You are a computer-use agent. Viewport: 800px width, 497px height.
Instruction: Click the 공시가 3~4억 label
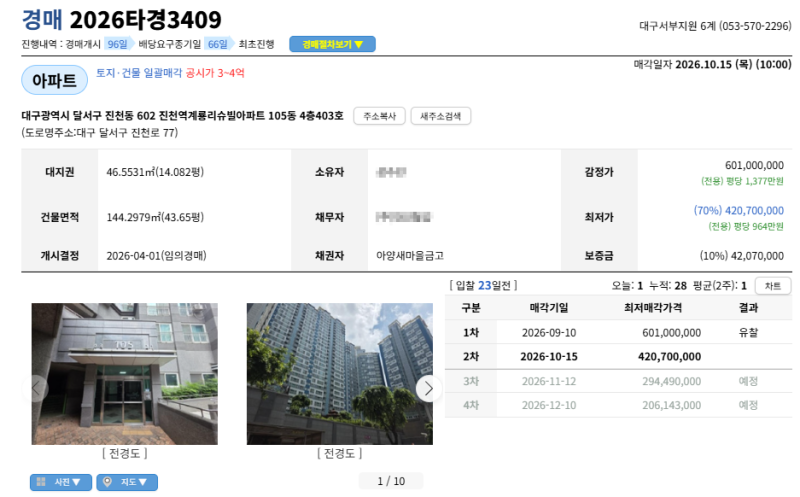(215, 73)
